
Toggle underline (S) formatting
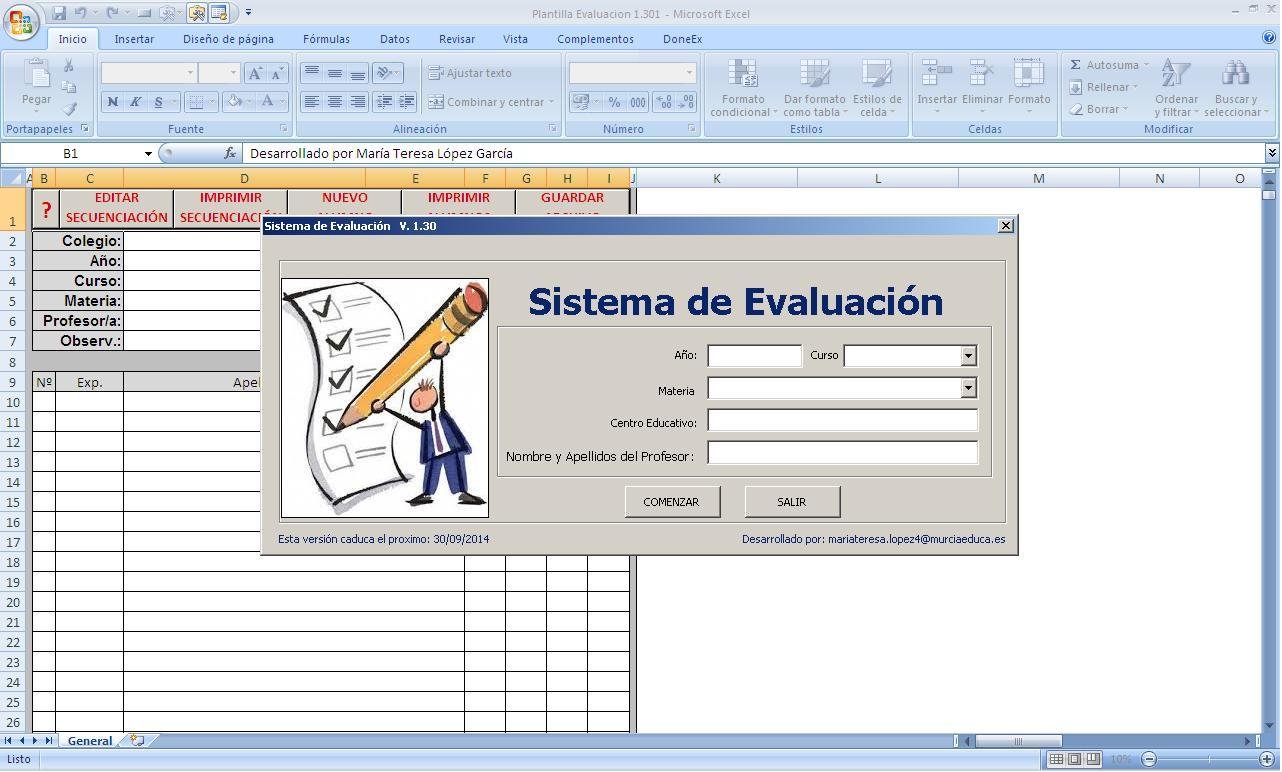[158, 102]
